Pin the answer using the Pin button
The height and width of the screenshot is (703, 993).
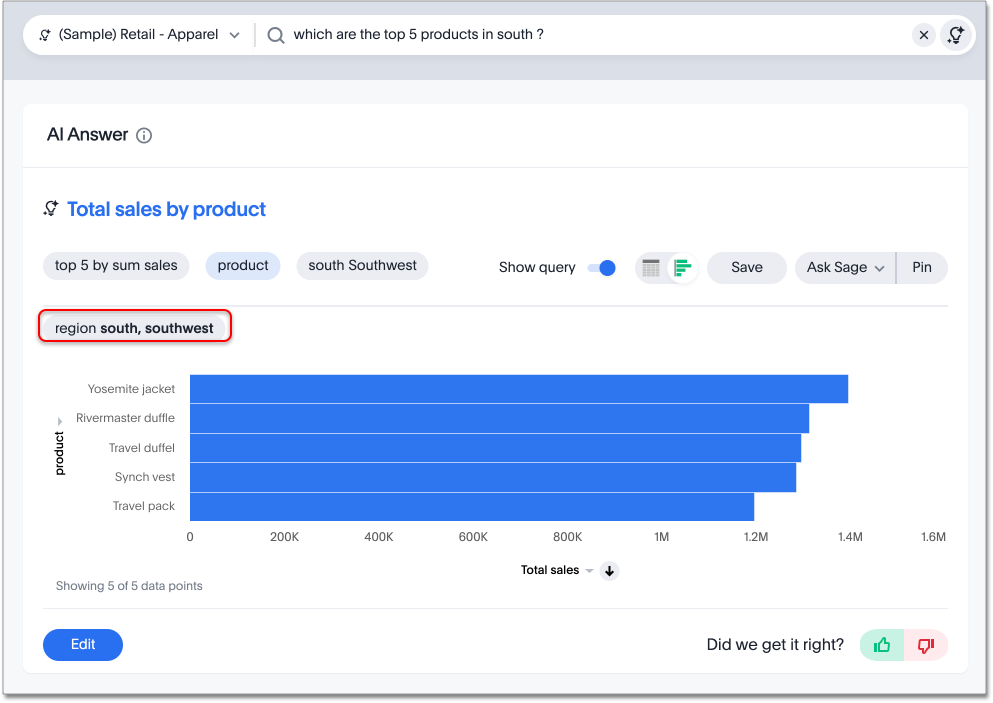pos(921,267)
